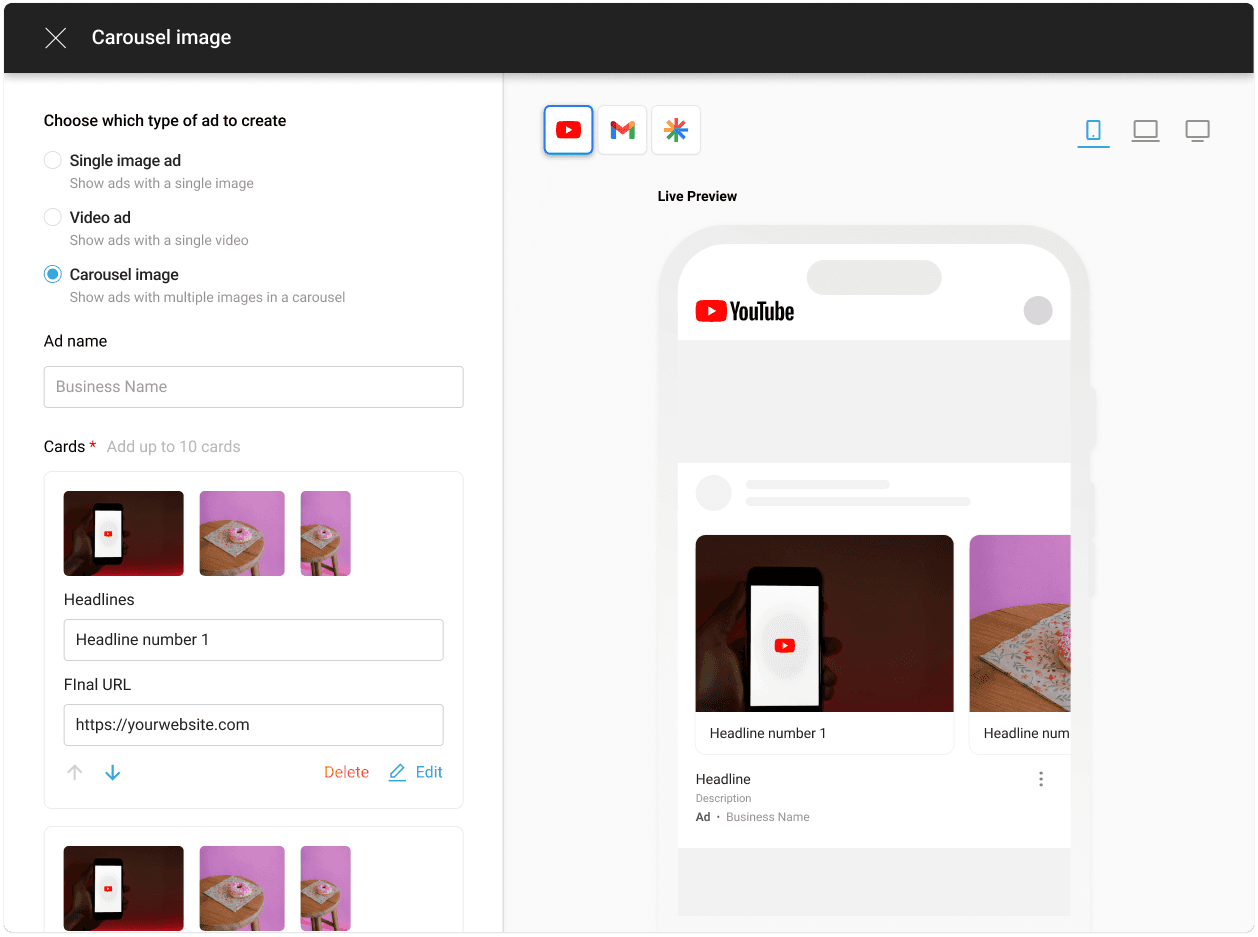Image resolution: width=1258 pixels, height=937 pixels.
Task: Switch preview to Discover icon
Action: coord(676,130)
